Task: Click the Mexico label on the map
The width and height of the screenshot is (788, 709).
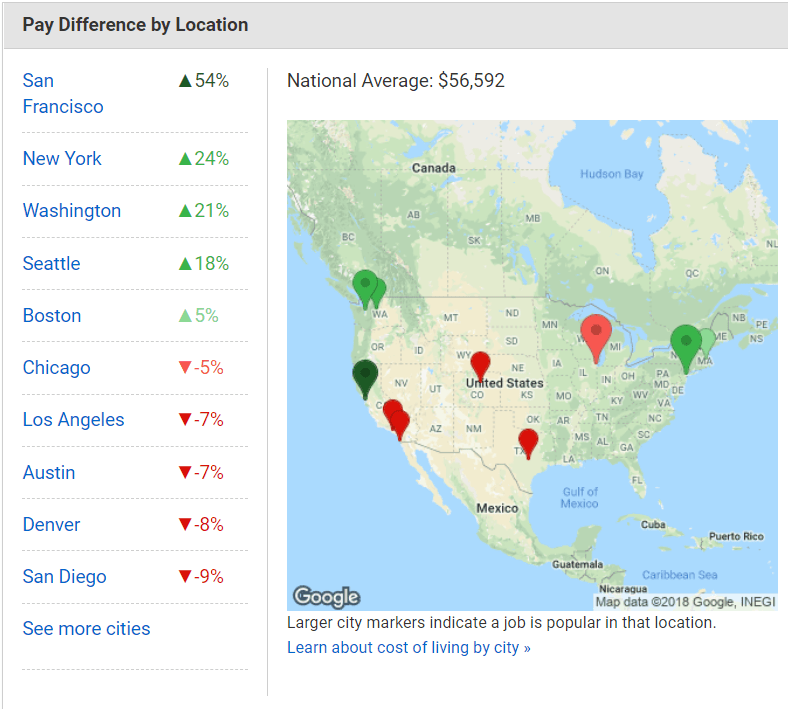Action: point(497,509)
